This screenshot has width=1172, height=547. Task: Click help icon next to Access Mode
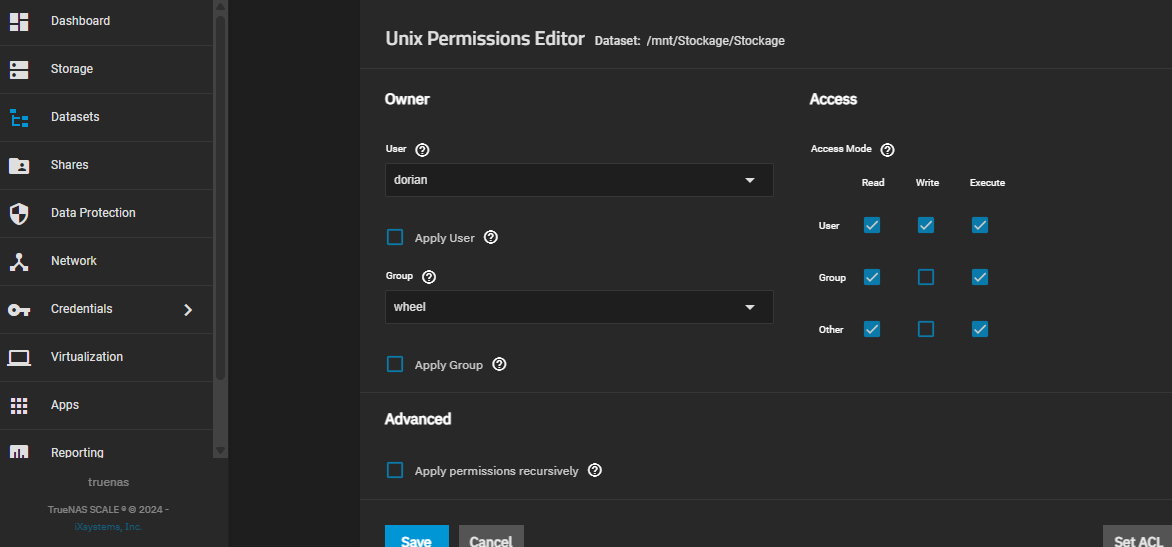(887, 149)
